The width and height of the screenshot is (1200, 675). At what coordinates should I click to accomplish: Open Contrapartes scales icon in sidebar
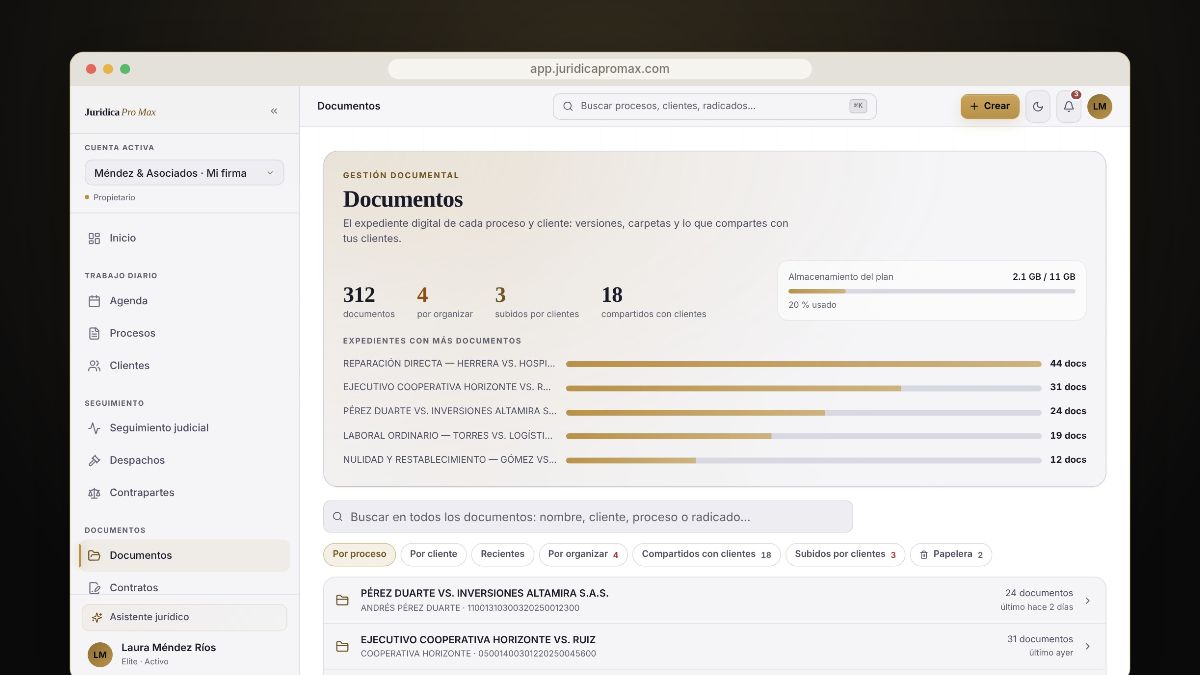click(x=94, y=493)
